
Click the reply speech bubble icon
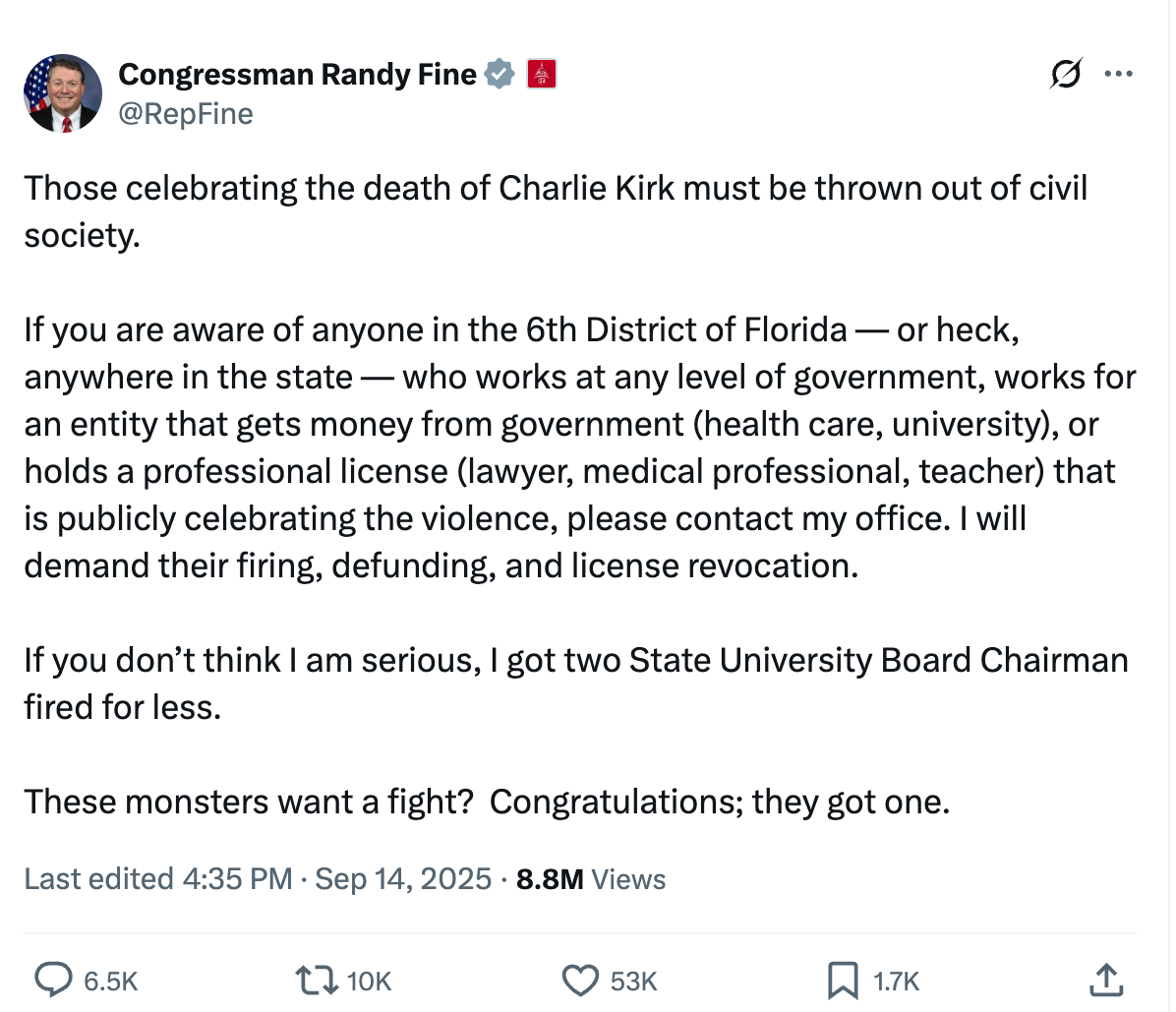[53, 980]
